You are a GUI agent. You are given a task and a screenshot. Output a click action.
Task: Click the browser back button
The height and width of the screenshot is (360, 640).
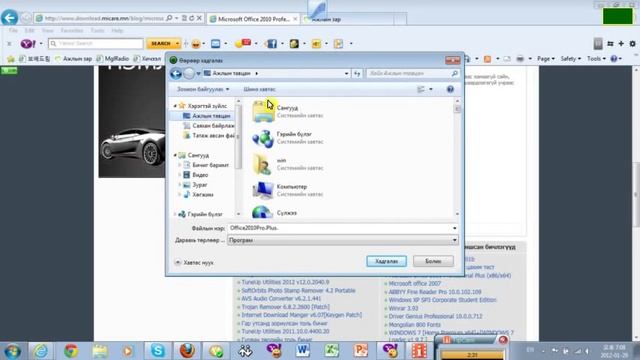tap(9, 18)
